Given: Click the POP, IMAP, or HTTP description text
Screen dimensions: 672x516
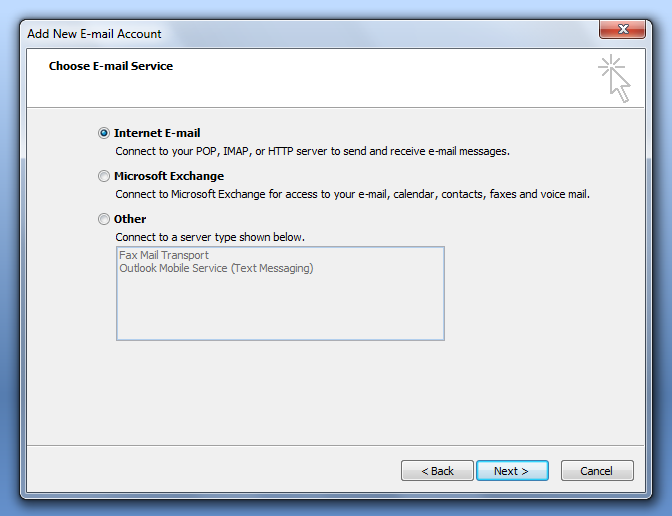Looking at the screenshot, I should [x=312, y=151].
